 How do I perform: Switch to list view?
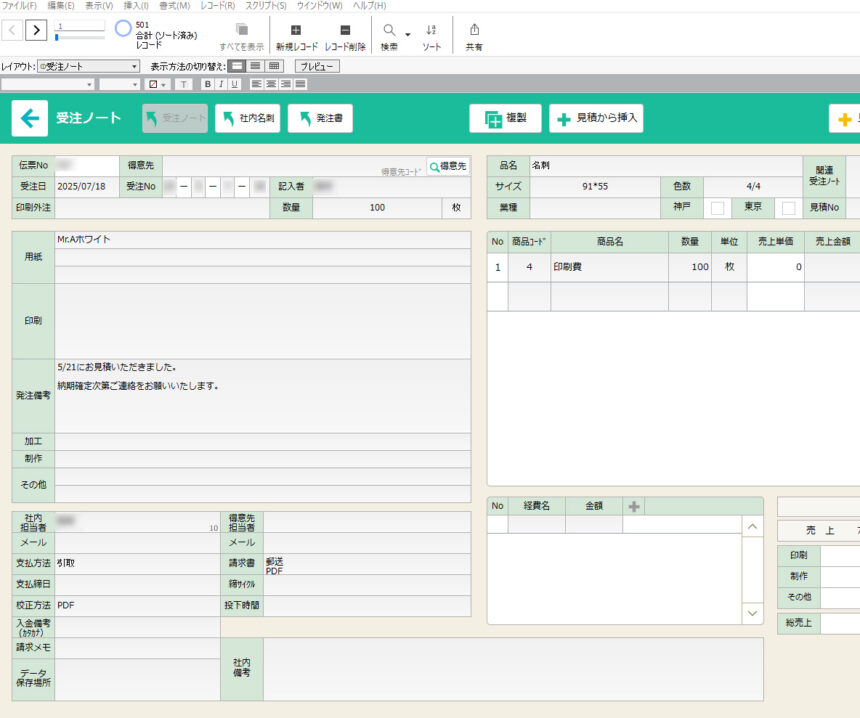255,66
